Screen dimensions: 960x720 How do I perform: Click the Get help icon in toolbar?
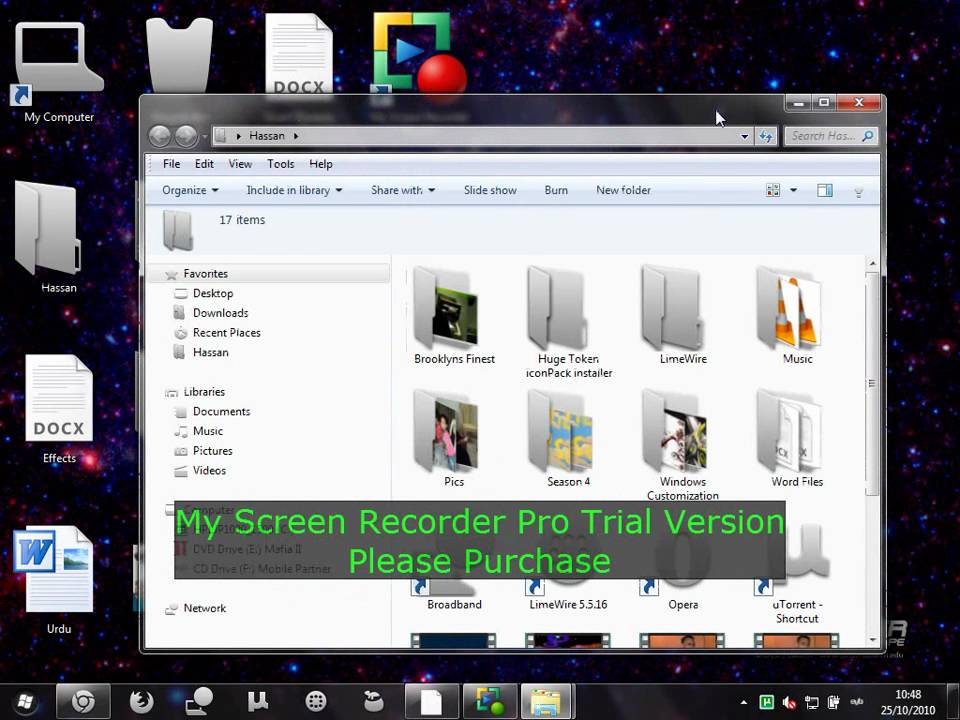tap(858, 192)
